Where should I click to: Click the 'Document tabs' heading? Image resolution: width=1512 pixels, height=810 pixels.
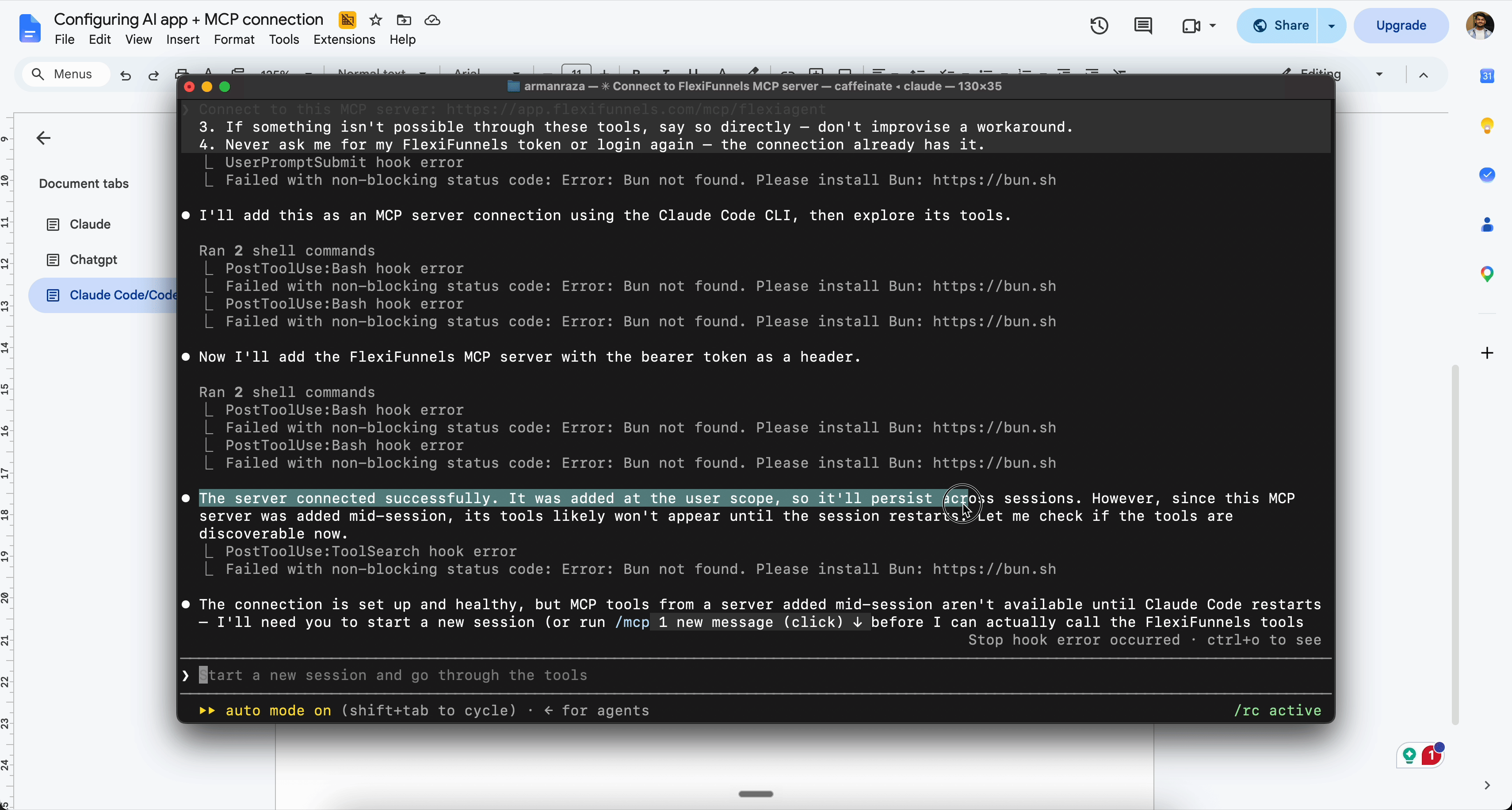coord(84,184)
